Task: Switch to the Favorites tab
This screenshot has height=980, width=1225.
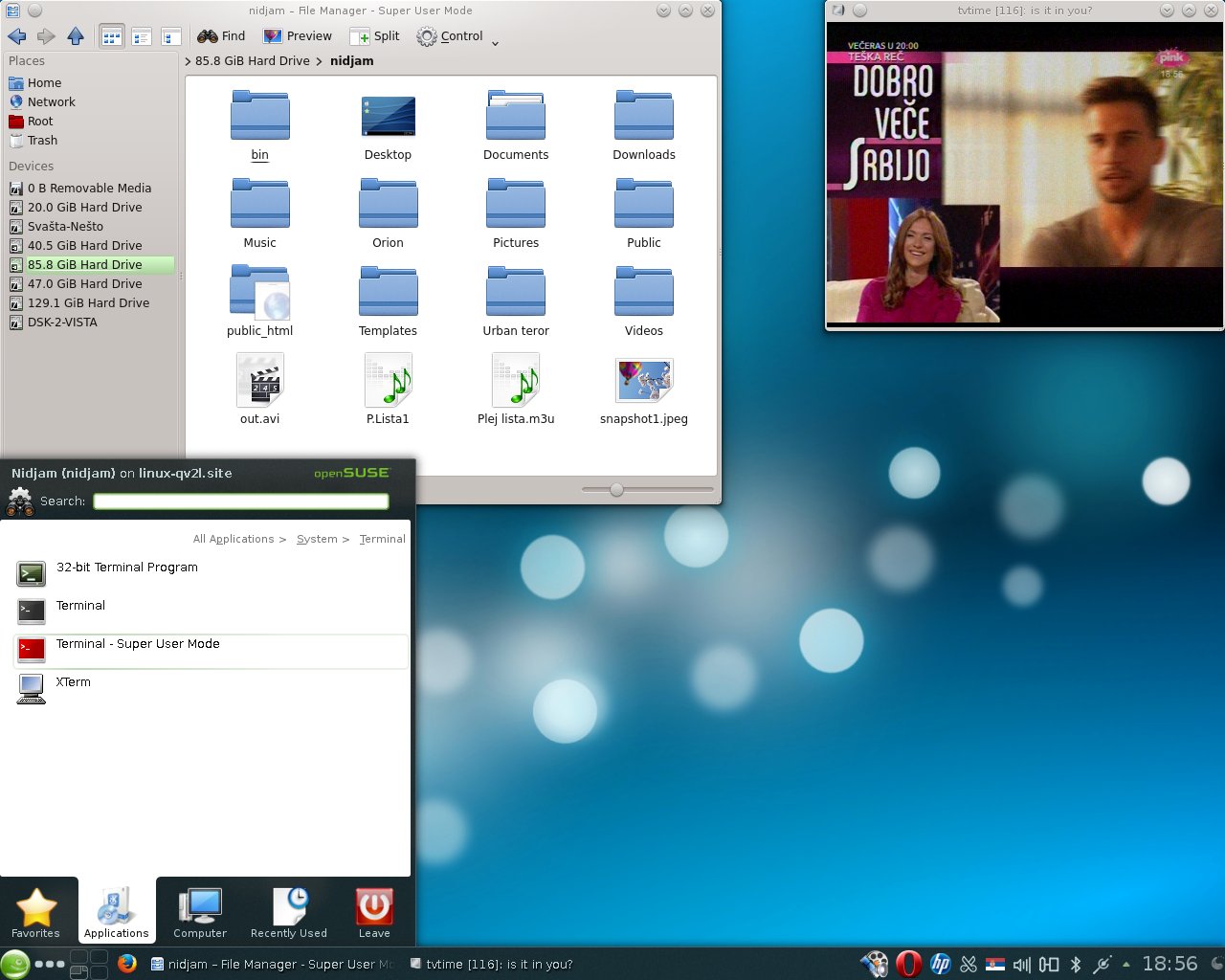Action: tap(35, 913)
